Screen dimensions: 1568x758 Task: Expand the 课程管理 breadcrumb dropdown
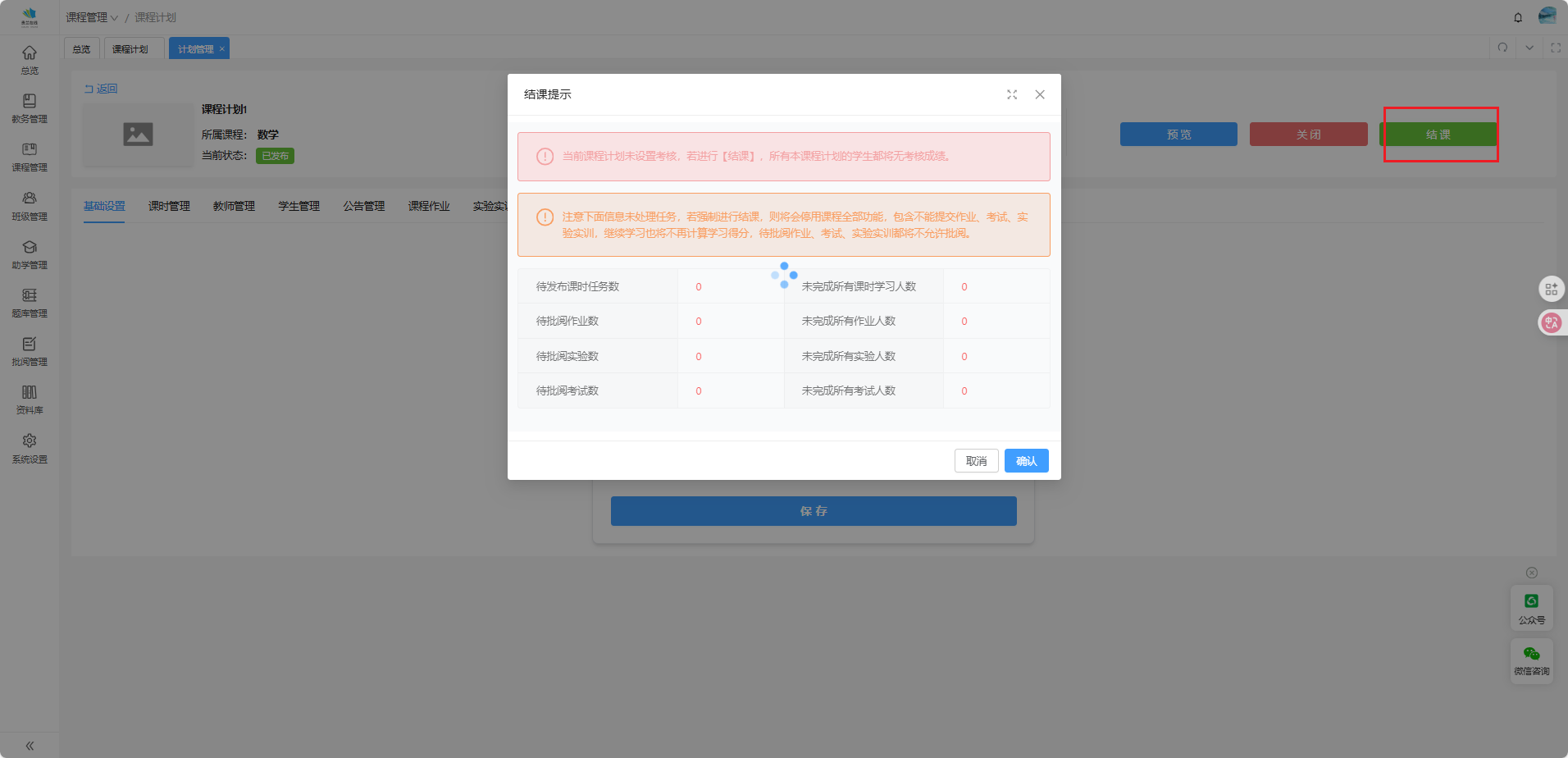point(92,17)
